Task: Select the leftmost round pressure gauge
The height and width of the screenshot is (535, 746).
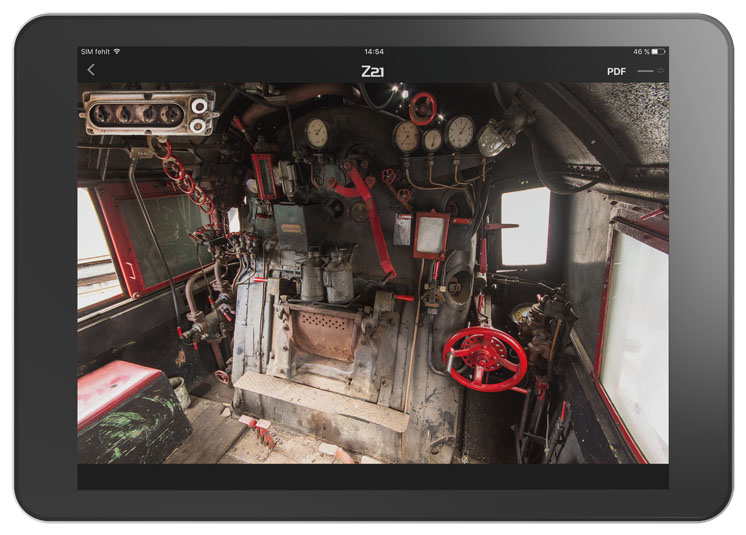Action: pyautogui.click(x=317, y=133)
